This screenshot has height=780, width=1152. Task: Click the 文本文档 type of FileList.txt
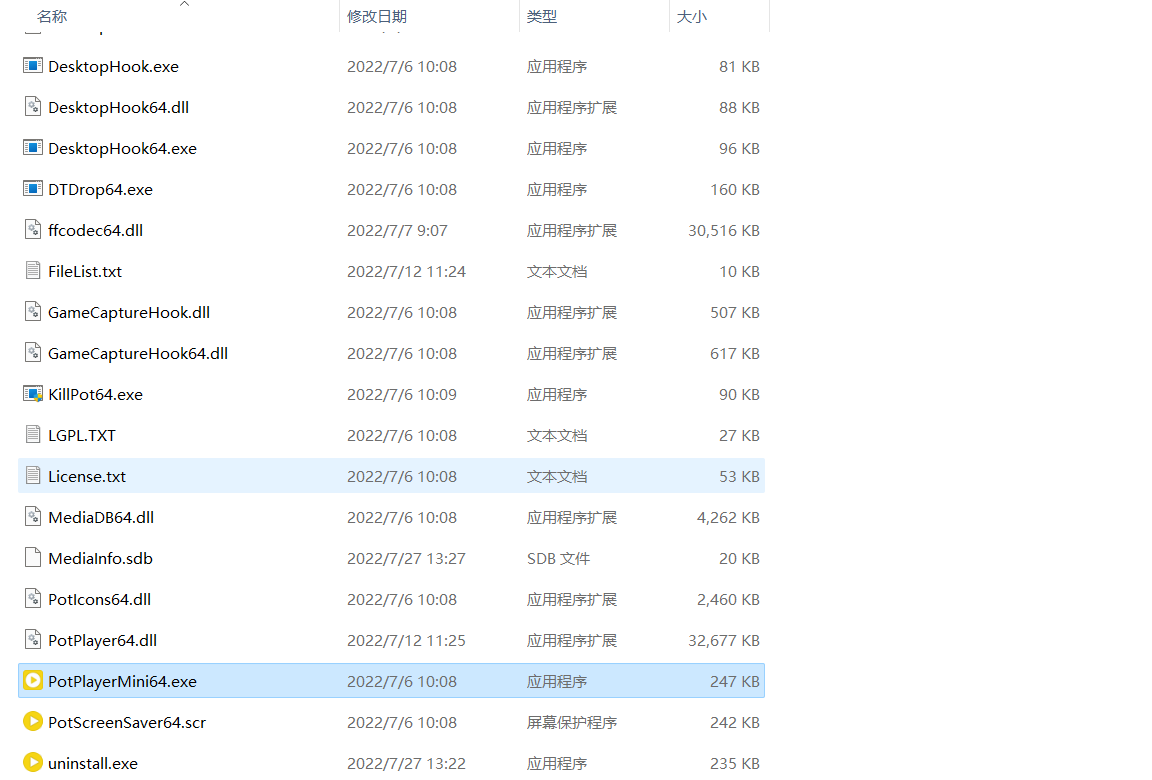[557, 272]
